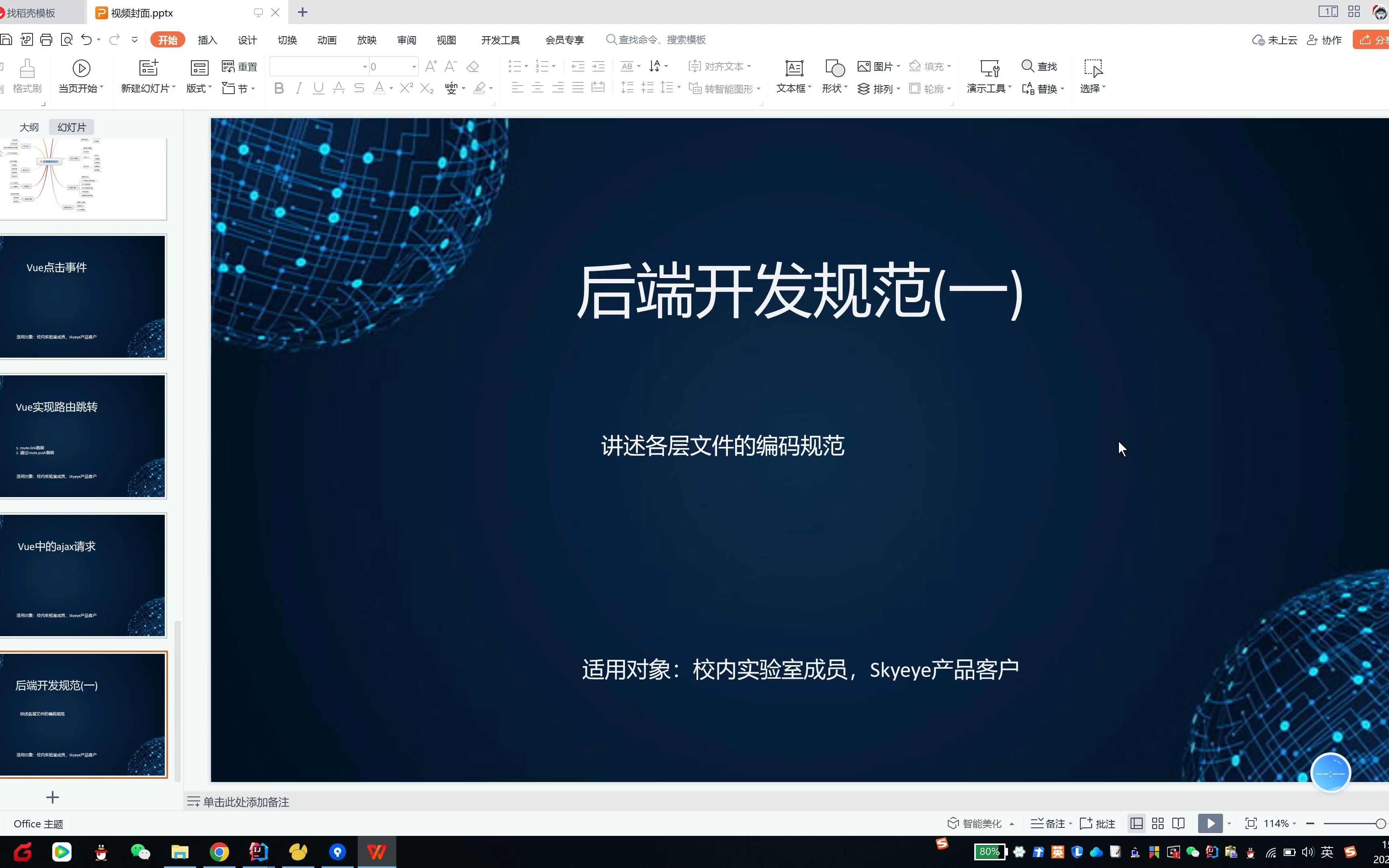Open the 版式 layout dropdown
The image size is (1389, 868).
tap(199, 88)
